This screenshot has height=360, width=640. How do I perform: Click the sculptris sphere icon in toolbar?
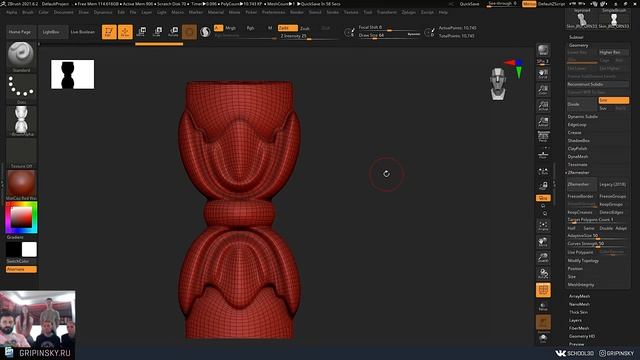pos(205,32)
